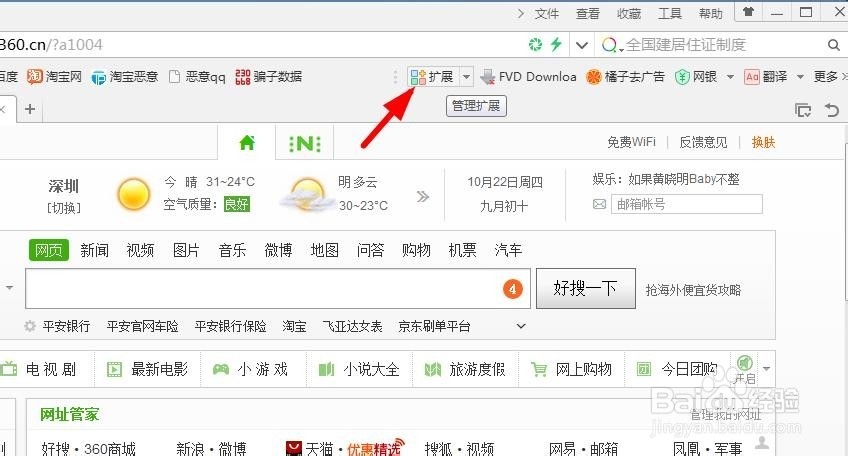The image size is (848, 456).
Task: Click 换肤 to change skin
Action: [x=763, y=142]
